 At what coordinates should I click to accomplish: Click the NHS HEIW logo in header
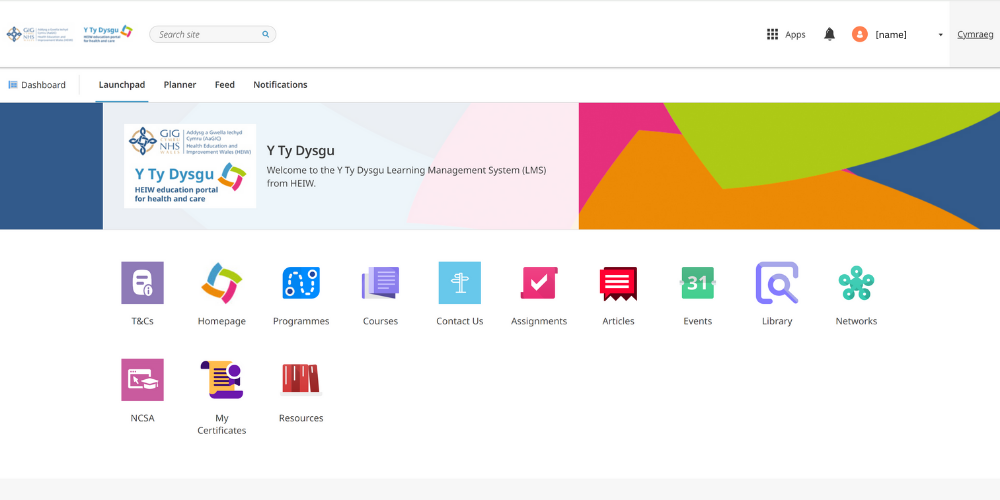tap(40, 34)
